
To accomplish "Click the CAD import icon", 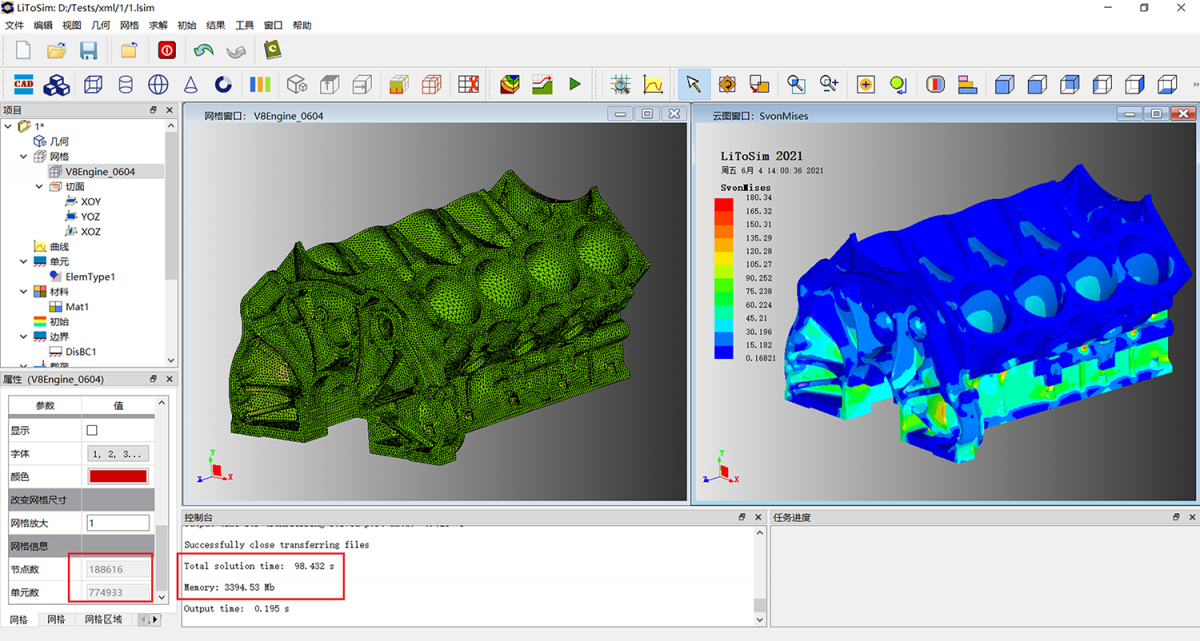I will (x=24, y=85).
